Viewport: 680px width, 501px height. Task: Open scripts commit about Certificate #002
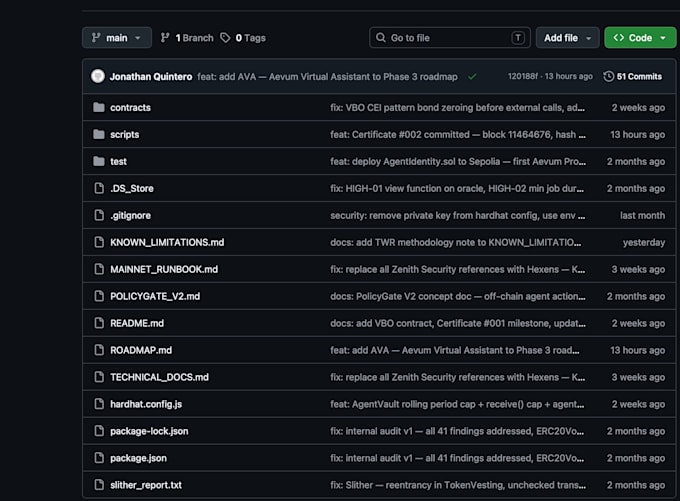pyautogui.click(x=458, y=134)
